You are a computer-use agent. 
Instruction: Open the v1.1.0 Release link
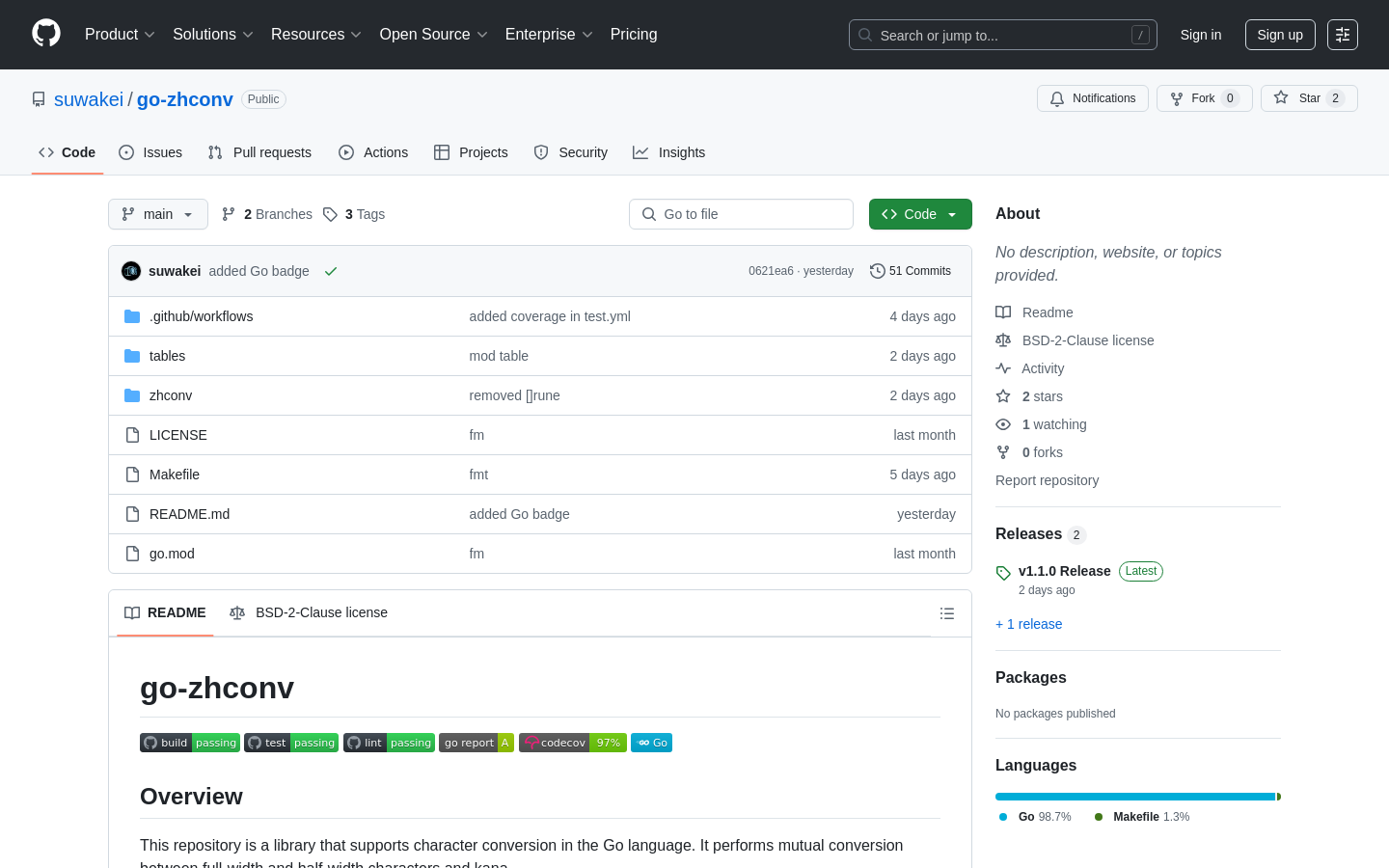pyautogui.click(x=1065, y=571)
